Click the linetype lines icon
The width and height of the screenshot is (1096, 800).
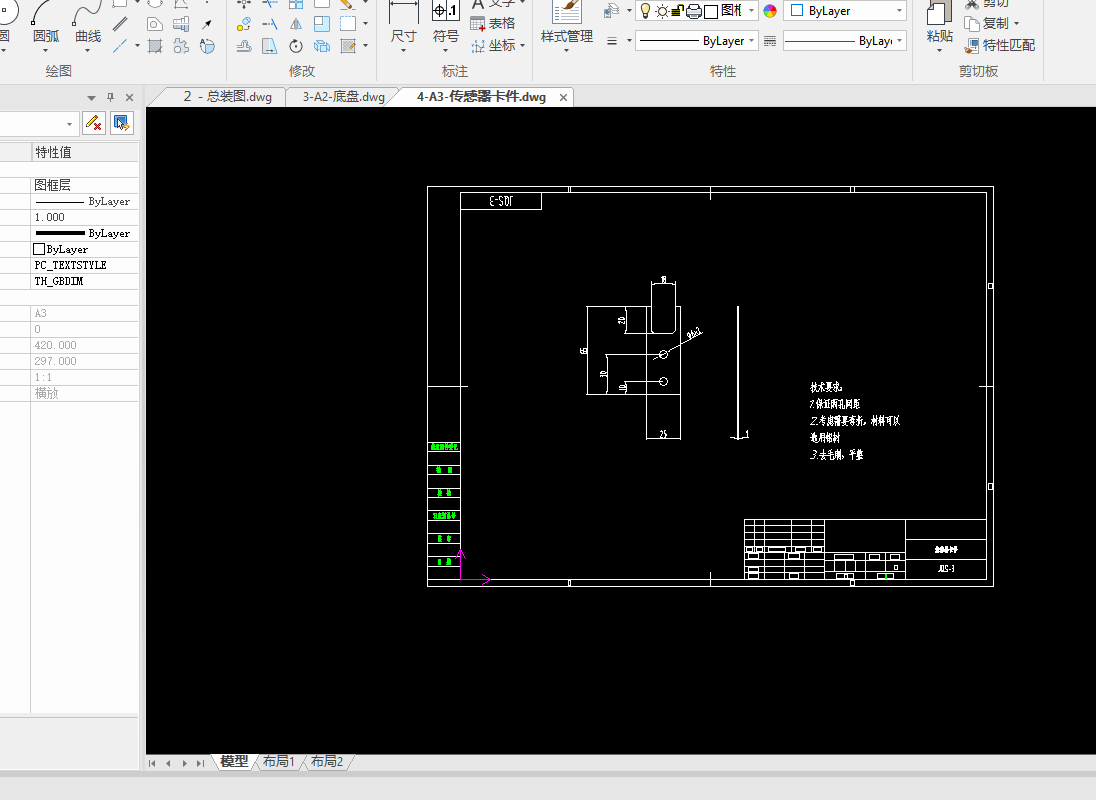612,41
